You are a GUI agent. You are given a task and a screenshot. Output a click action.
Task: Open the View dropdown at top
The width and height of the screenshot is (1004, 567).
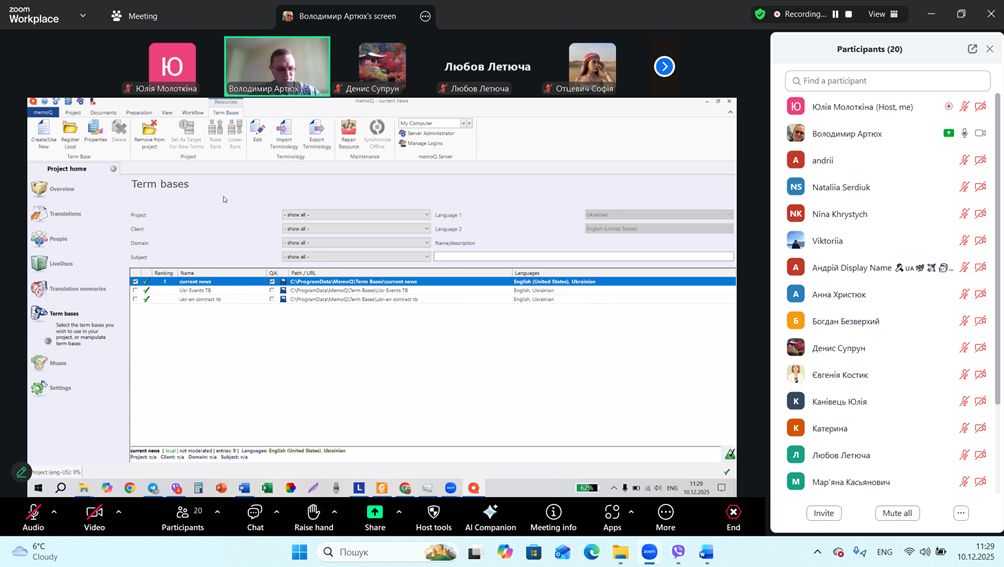(882, 14)
